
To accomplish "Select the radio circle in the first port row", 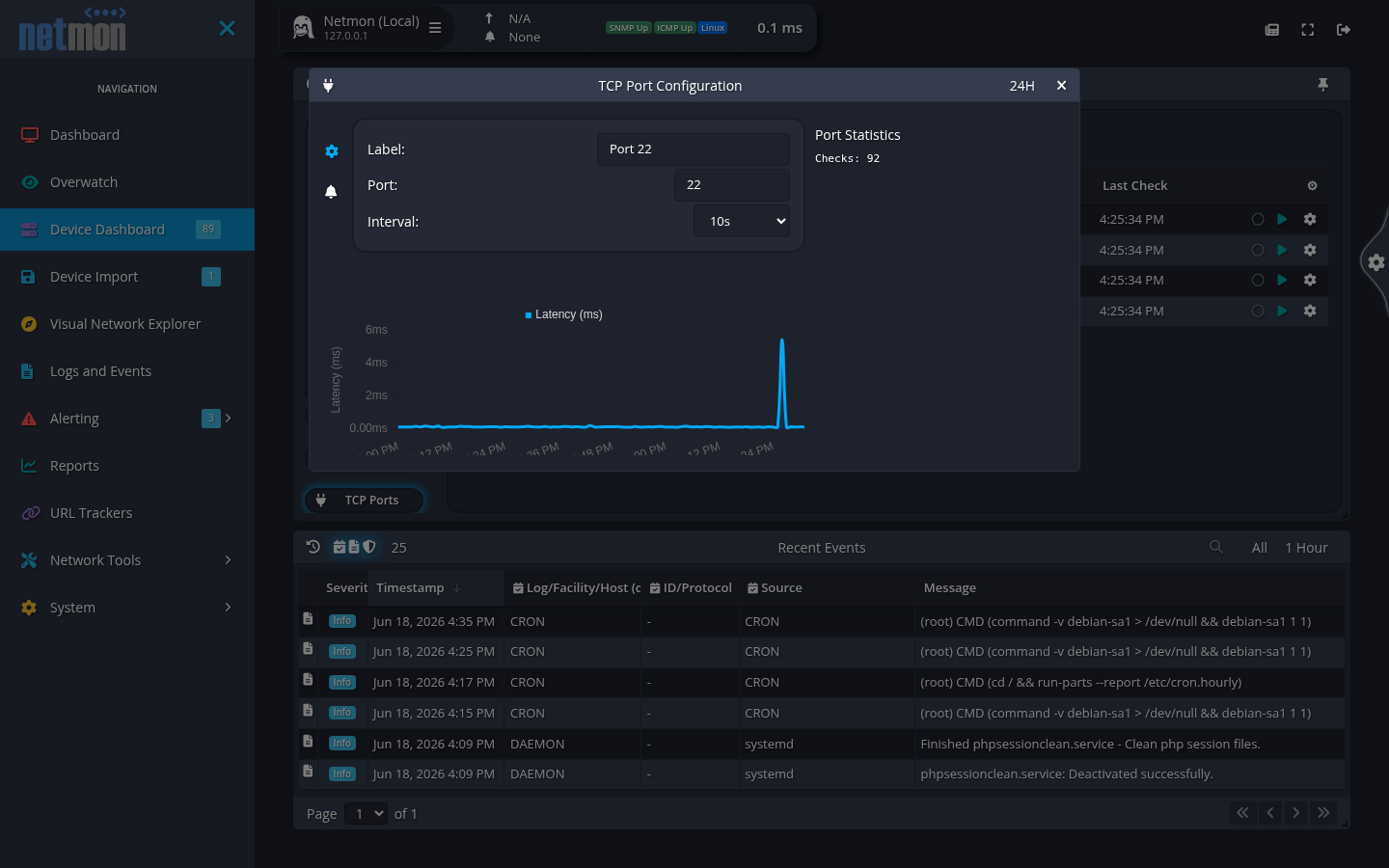I will 1258,219.
